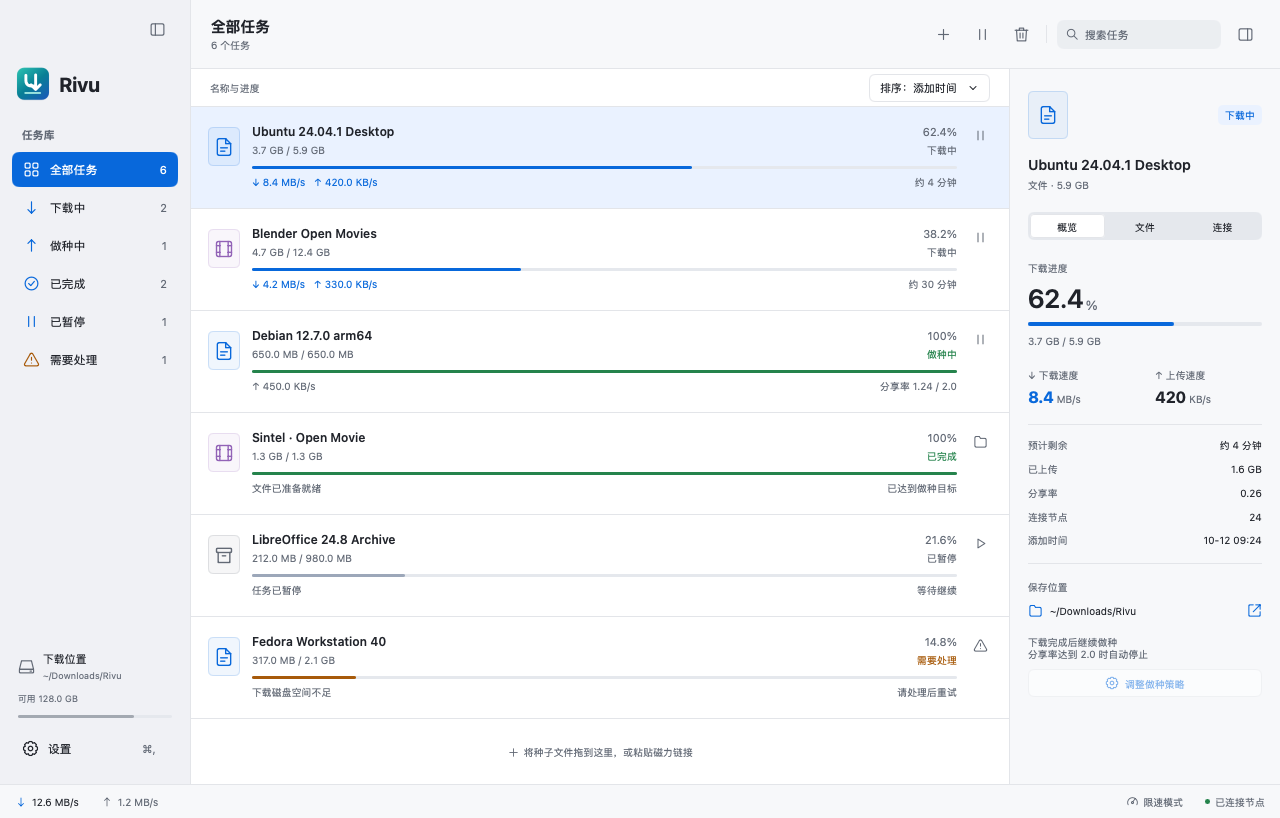Click the pause-all icon in the top toolbar

[x=982, y=34]
